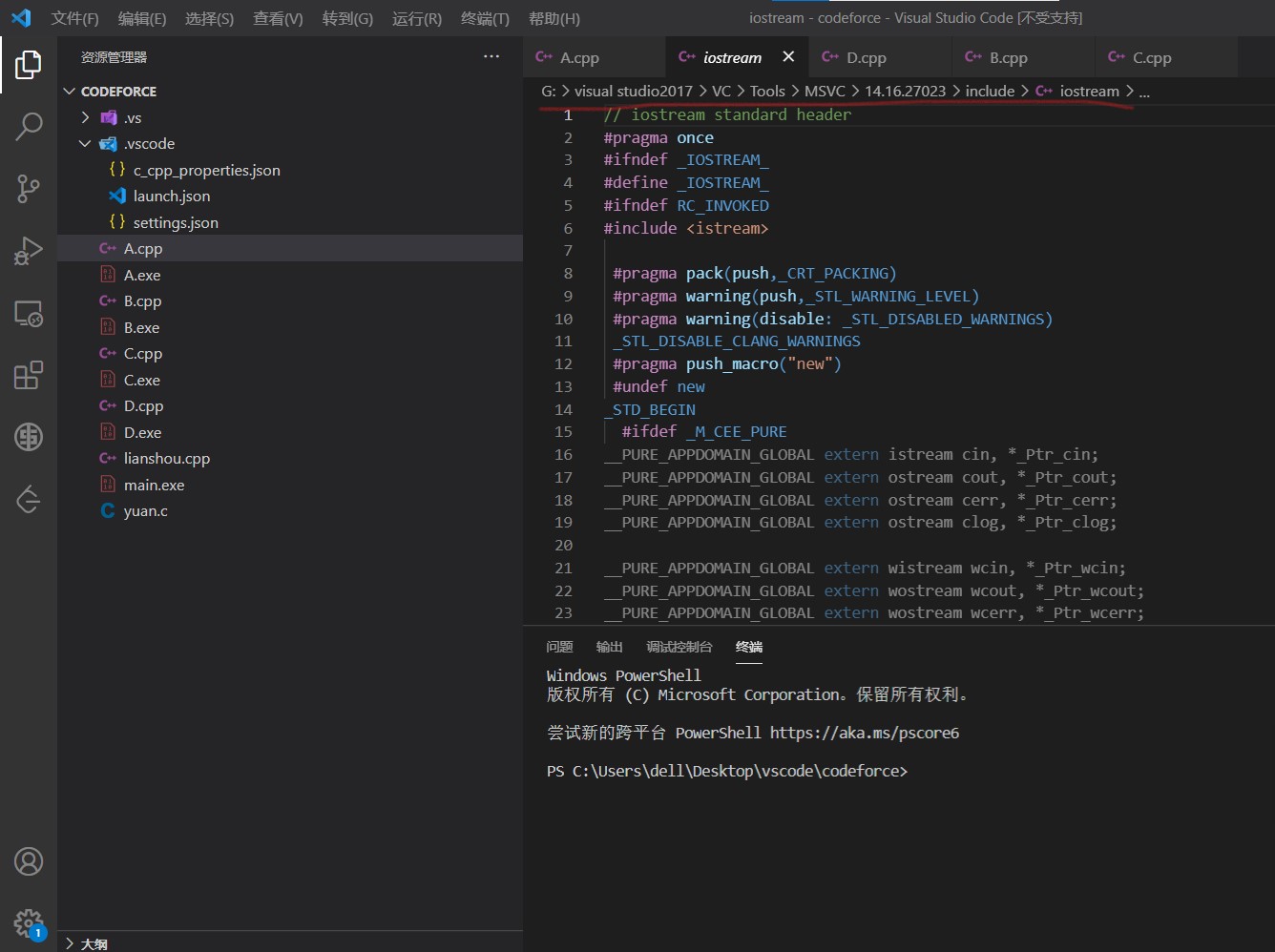Open the Extensions view icon
This screenshot has height=952, width=1275.
[29, 375]
